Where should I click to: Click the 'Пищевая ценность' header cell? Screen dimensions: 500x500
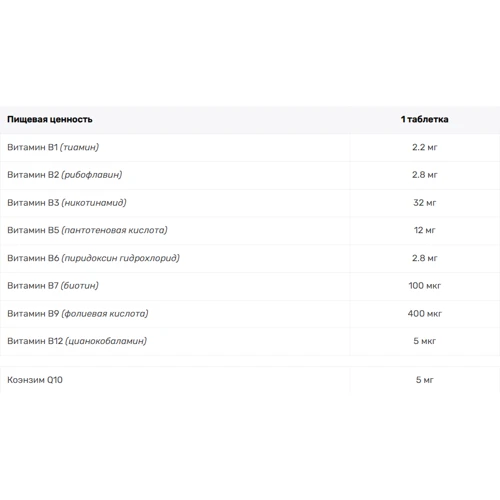[50, 119]
